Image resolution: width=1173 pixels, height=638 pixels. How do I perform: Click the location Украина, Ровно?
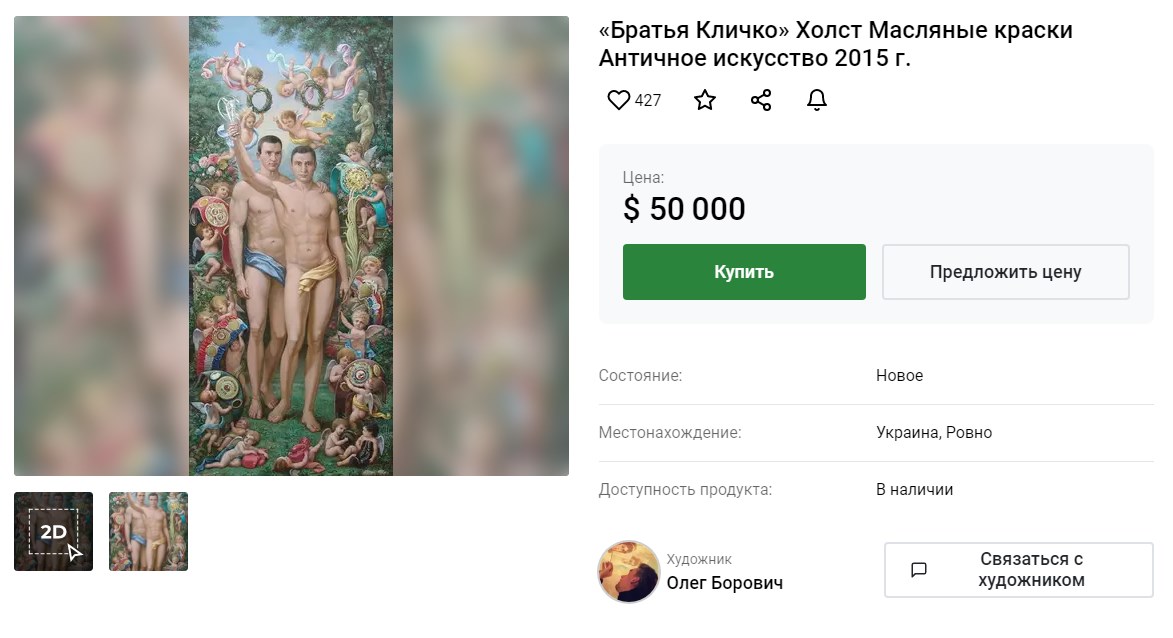point(934,432)
